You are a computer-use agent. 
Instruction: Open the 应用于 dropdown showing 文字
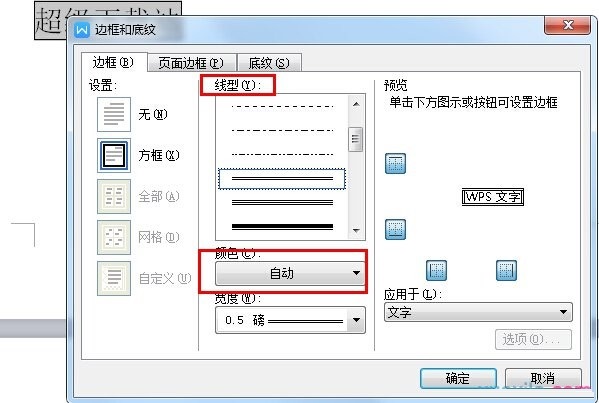tap(478, 312)
